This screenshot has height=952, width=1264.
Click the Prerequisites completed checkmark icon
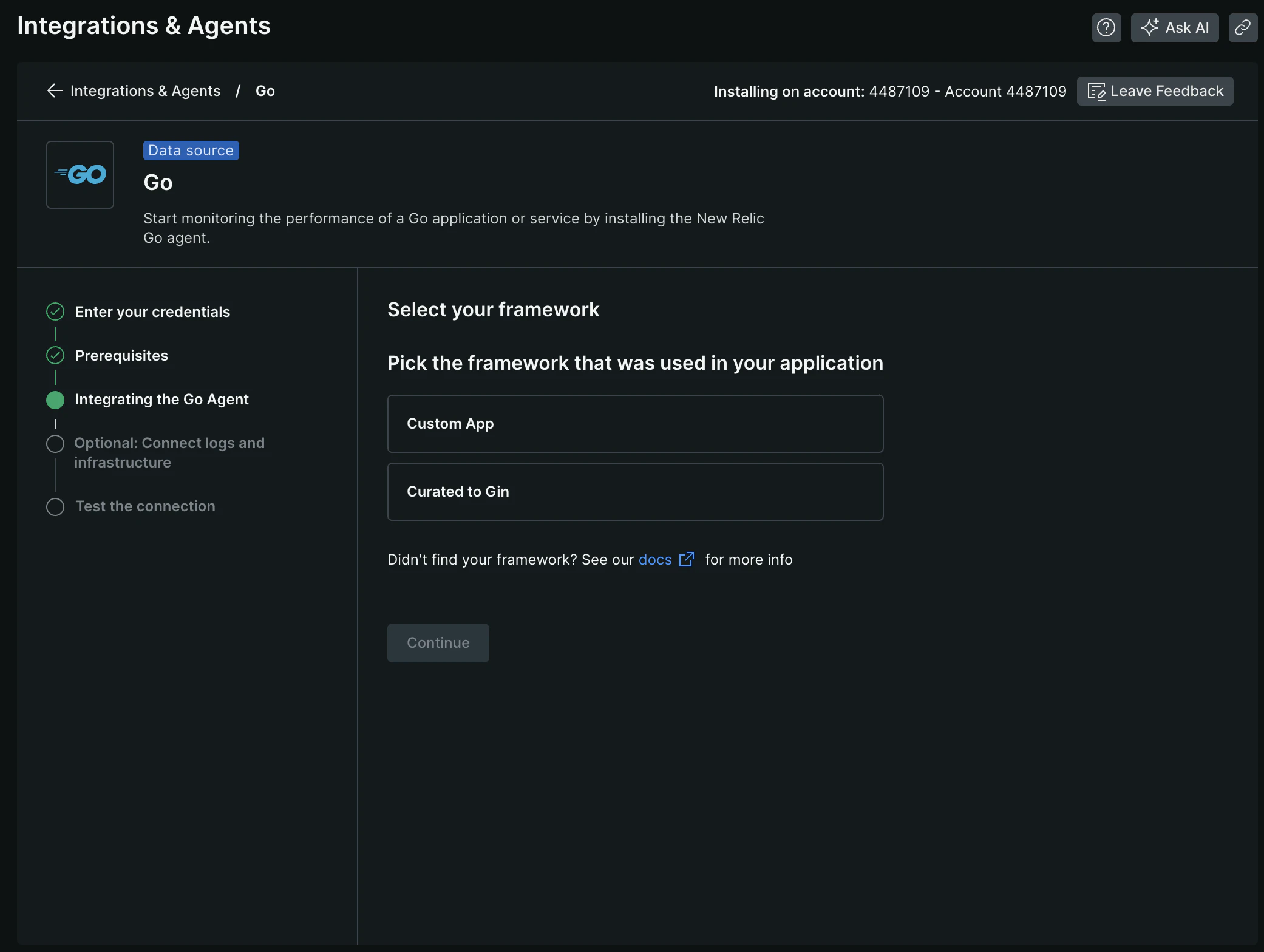click(55, 356)
